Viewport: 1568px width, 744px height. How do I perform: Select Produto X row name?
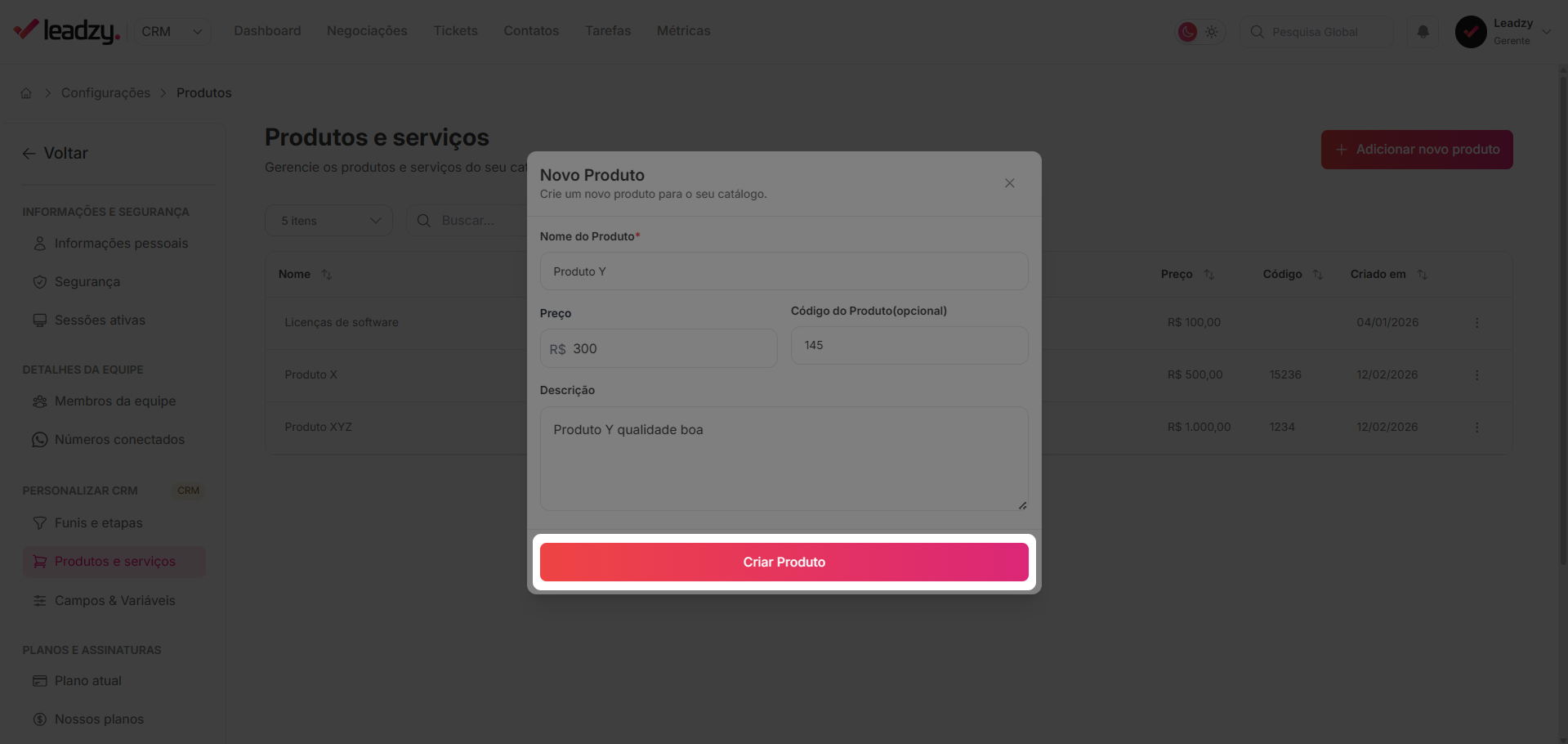point(310,375)
